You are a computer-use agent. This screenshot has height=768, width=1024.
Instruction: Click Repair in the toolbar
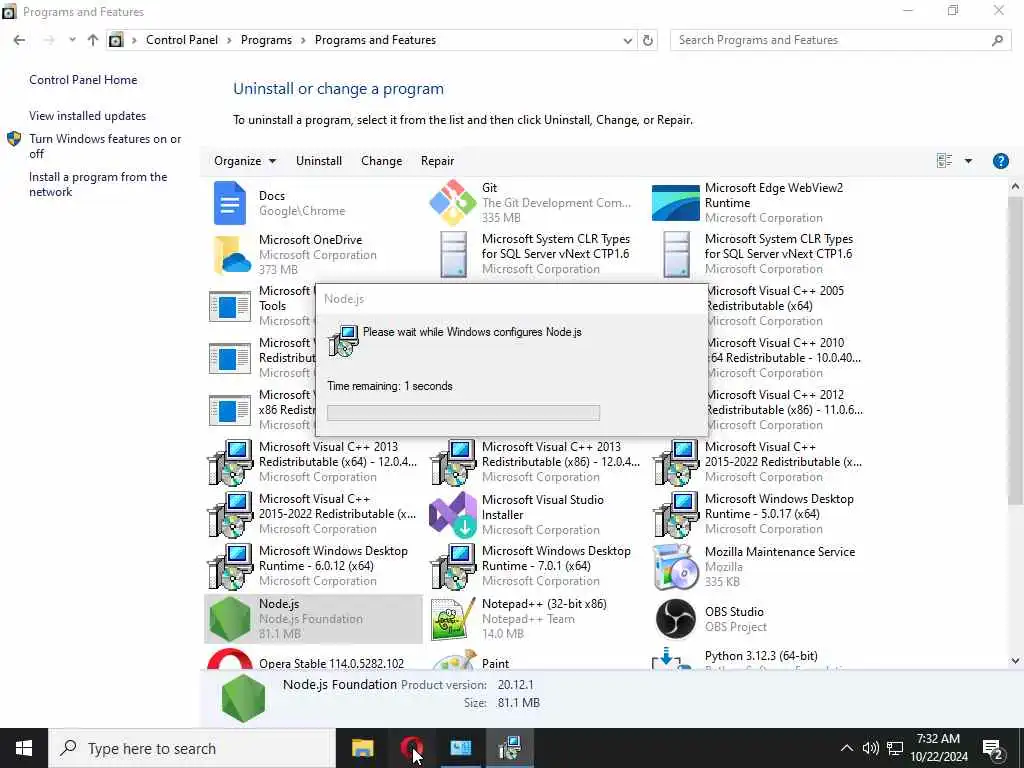(438, 161)
